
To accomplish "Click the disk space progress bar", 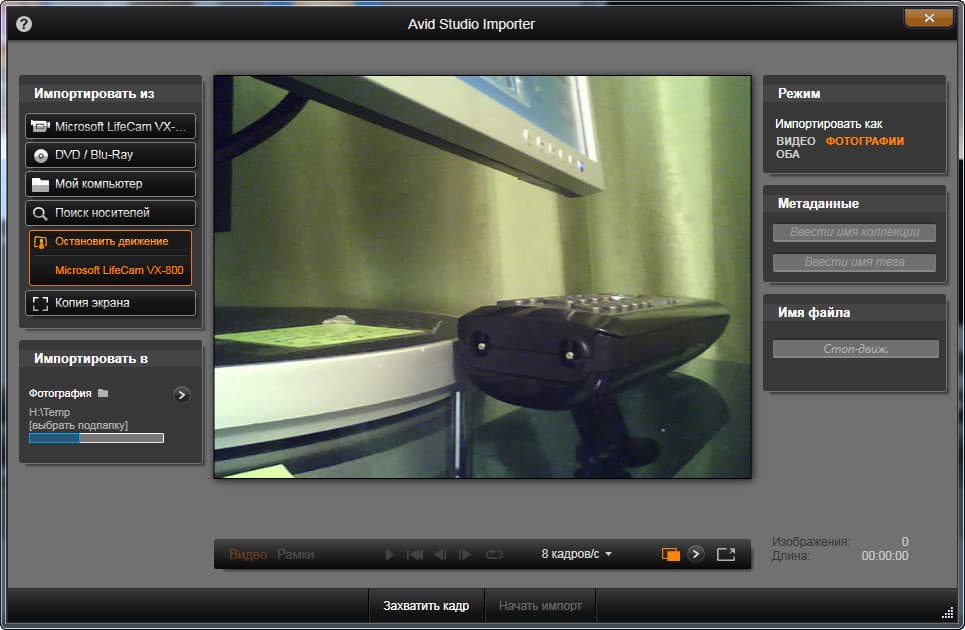I will click(96, 438).
